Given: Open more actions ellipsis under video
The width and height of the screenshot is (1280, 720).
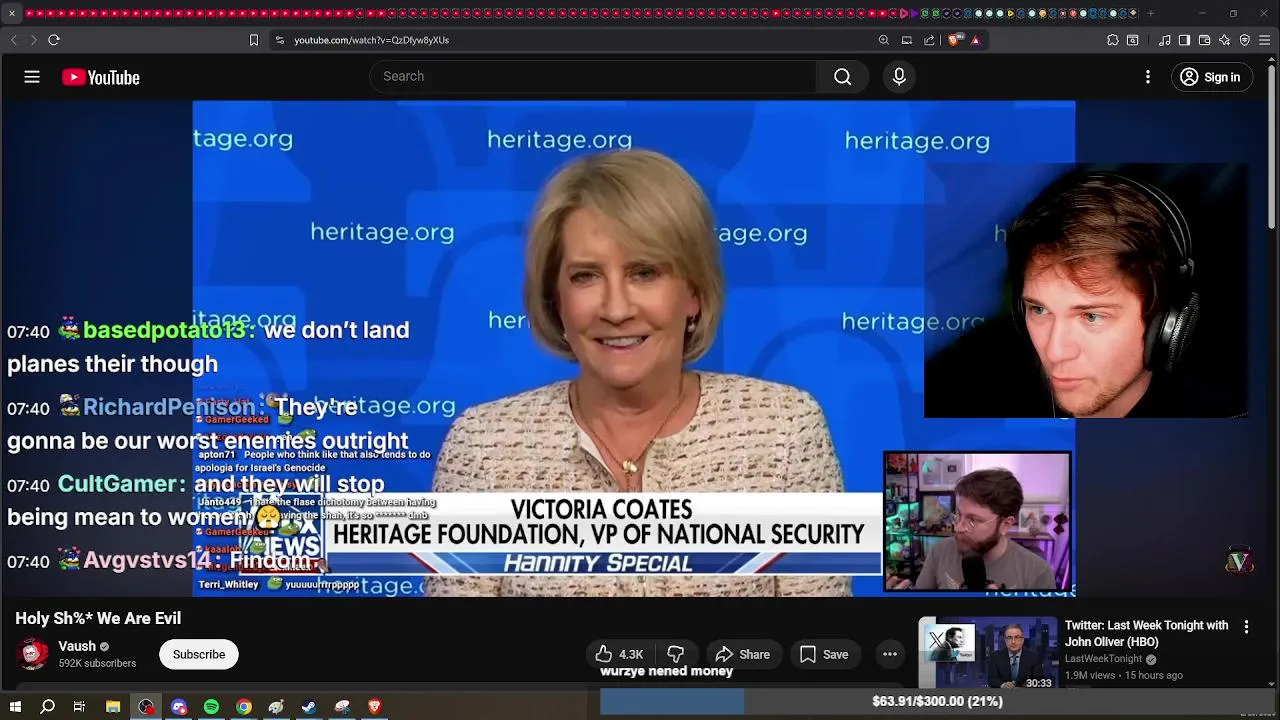Looking at the screenshot, I should click(890, 654).
